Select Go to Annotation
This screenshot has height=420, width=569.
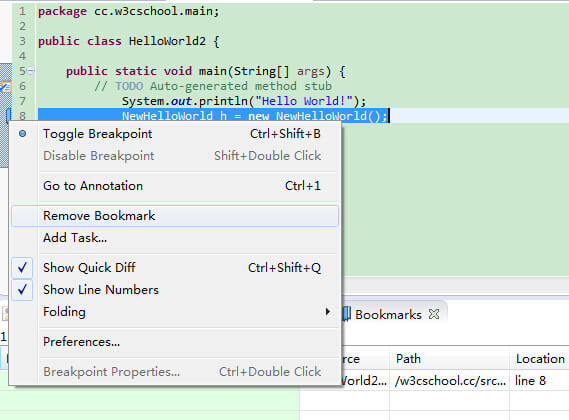click(175, 186)
